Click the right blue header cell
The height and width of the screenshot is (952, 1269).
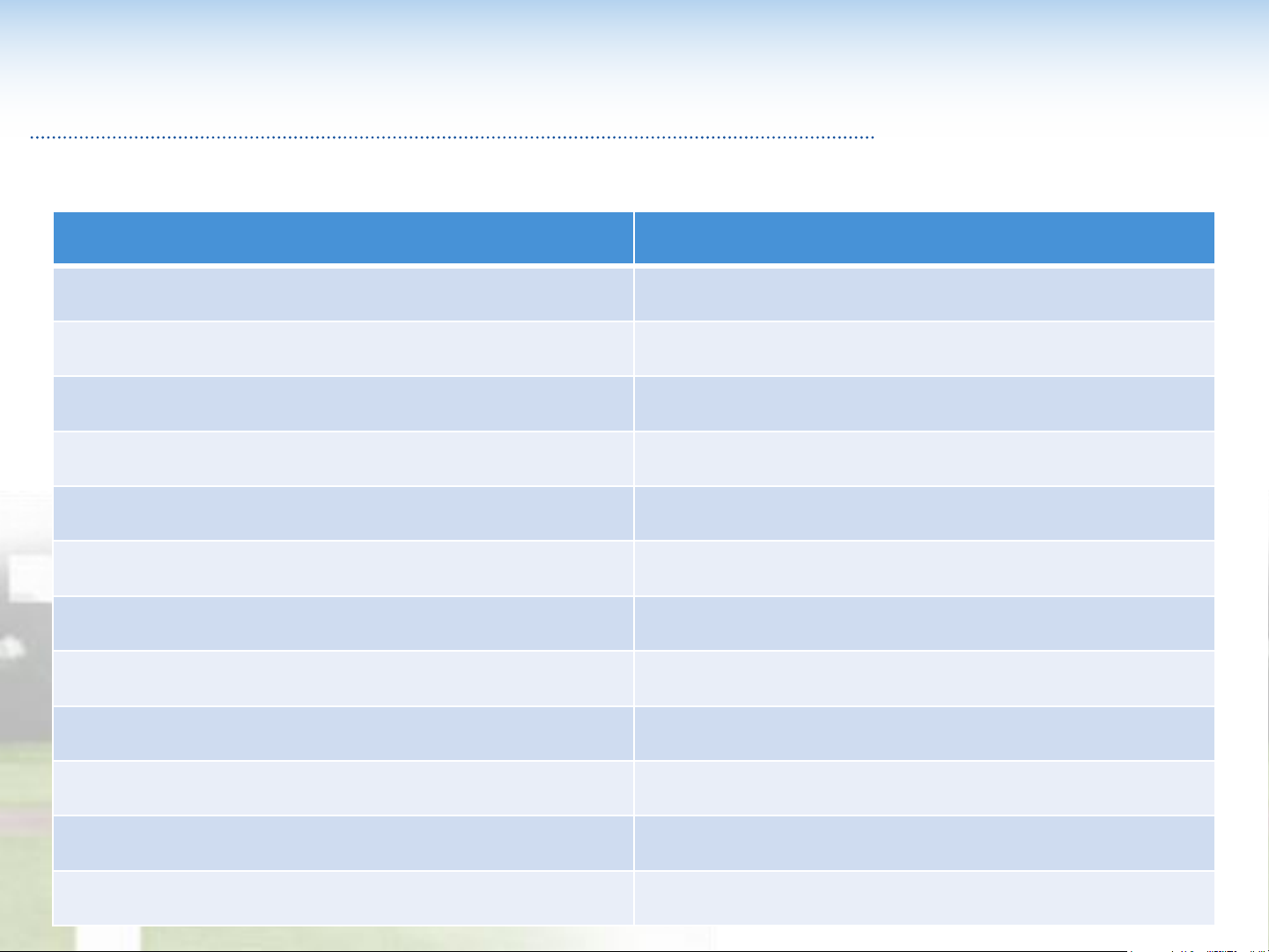coord(924,238)
